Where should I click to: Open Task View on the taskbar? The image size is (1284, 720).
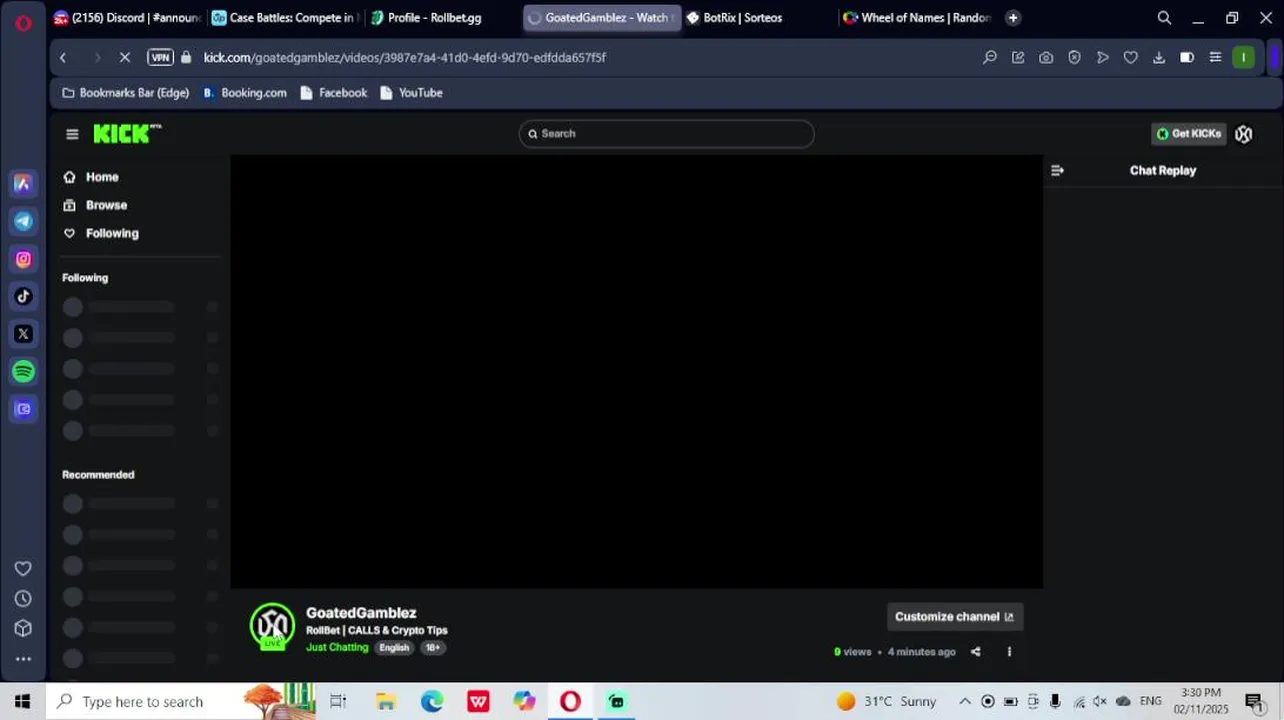coord(338,702)
